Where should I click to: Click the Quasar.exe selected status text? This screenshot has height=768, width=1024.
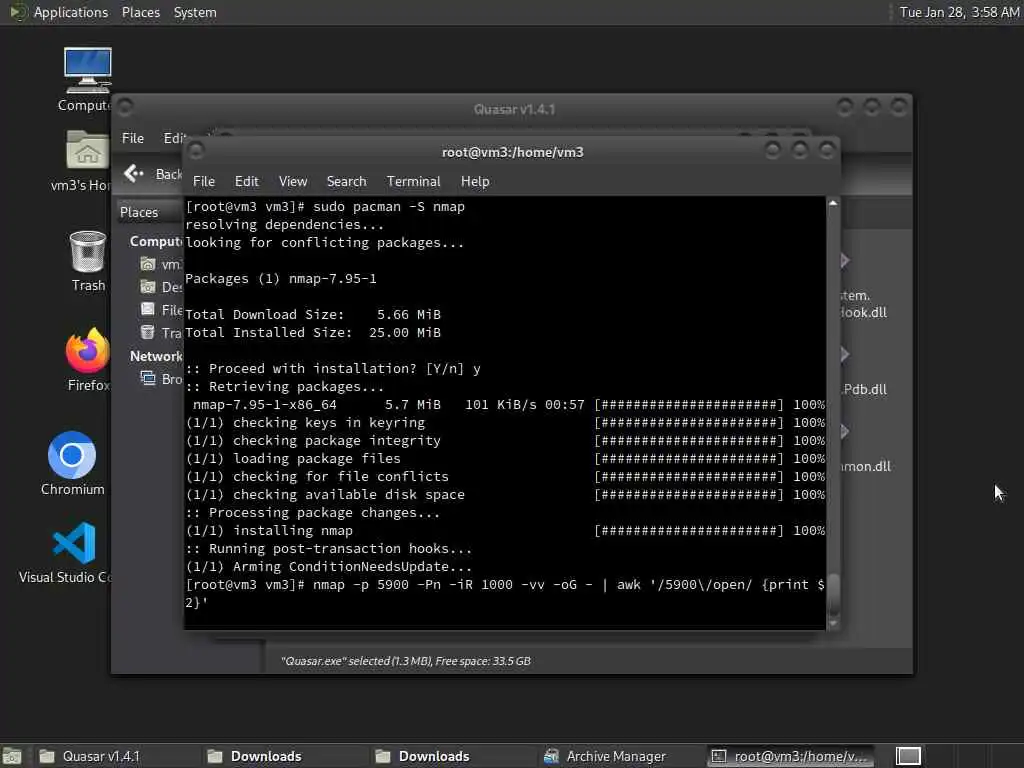click(x=406, y=661)
